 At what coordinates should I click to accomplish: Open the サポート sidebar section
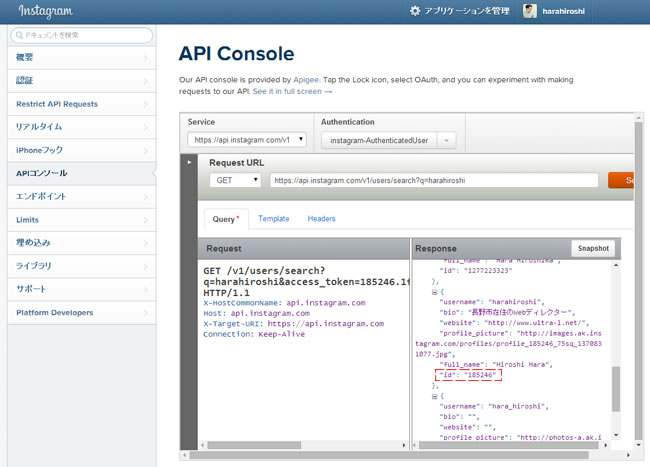point(82,290)
